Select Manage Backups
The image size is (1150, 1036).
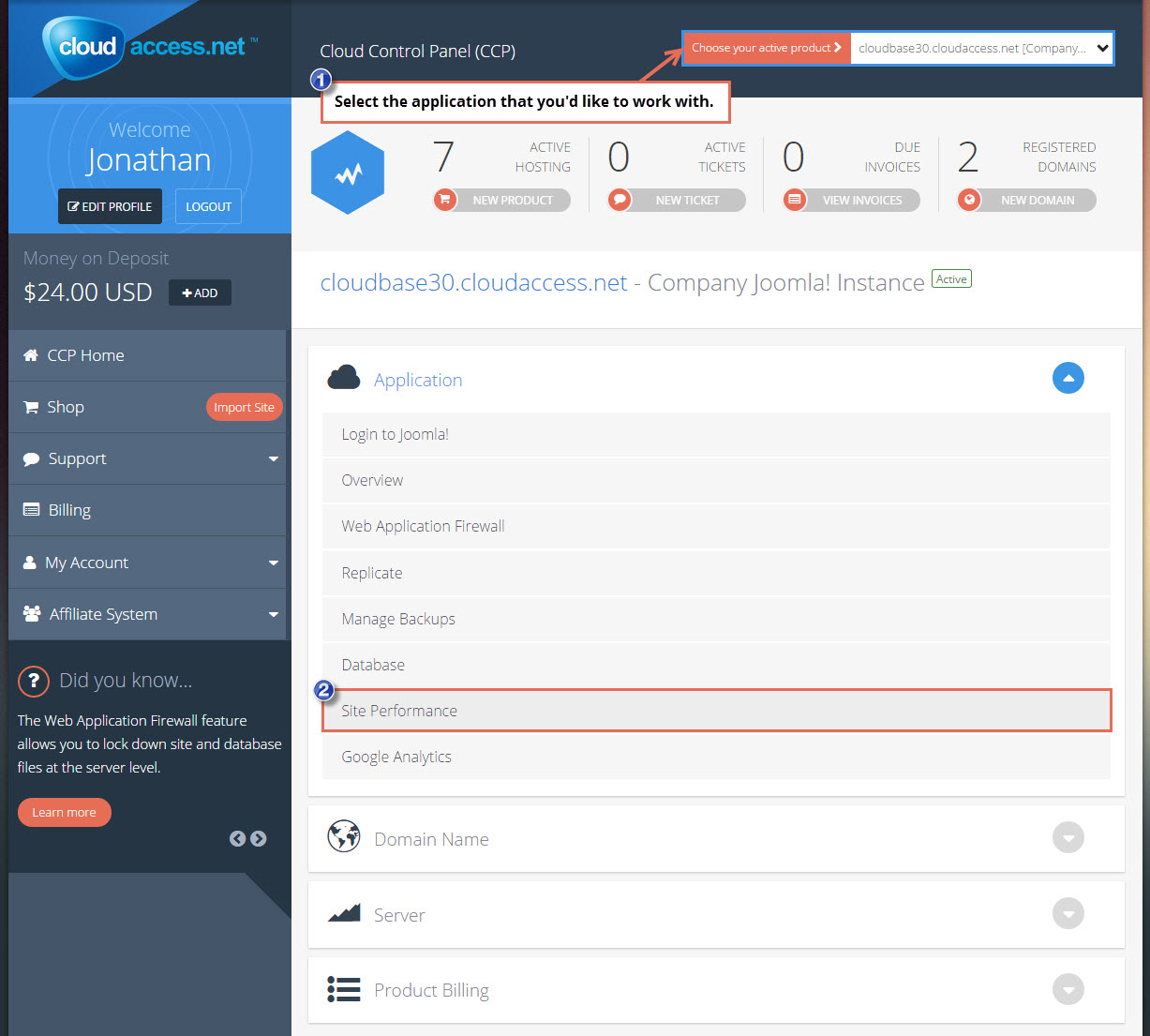tap(716, 619)
